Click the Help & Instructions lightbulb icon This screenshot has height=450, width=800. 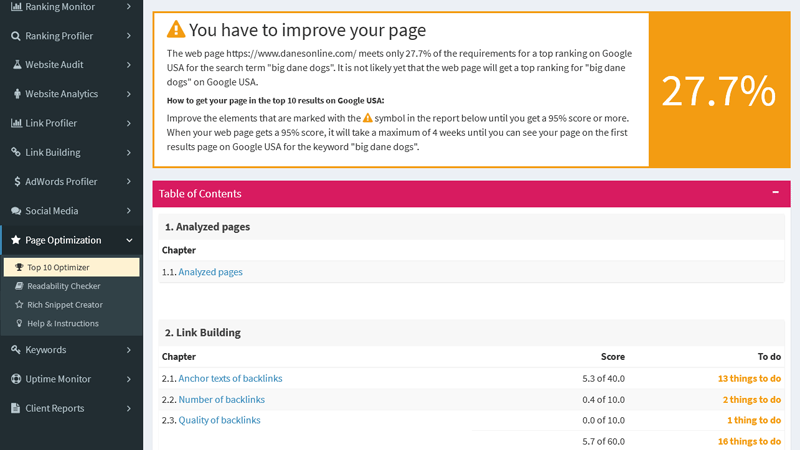(19, 323)
